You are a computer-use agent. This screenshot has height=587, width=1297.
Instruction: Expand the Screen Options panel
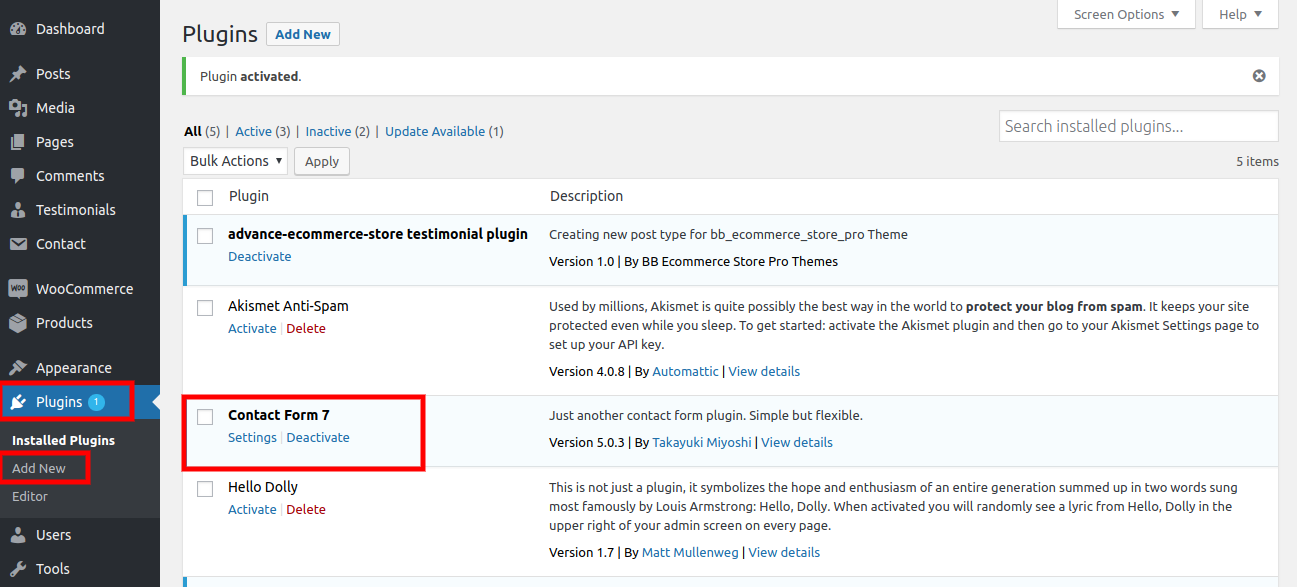click(x=1126, y=14)
